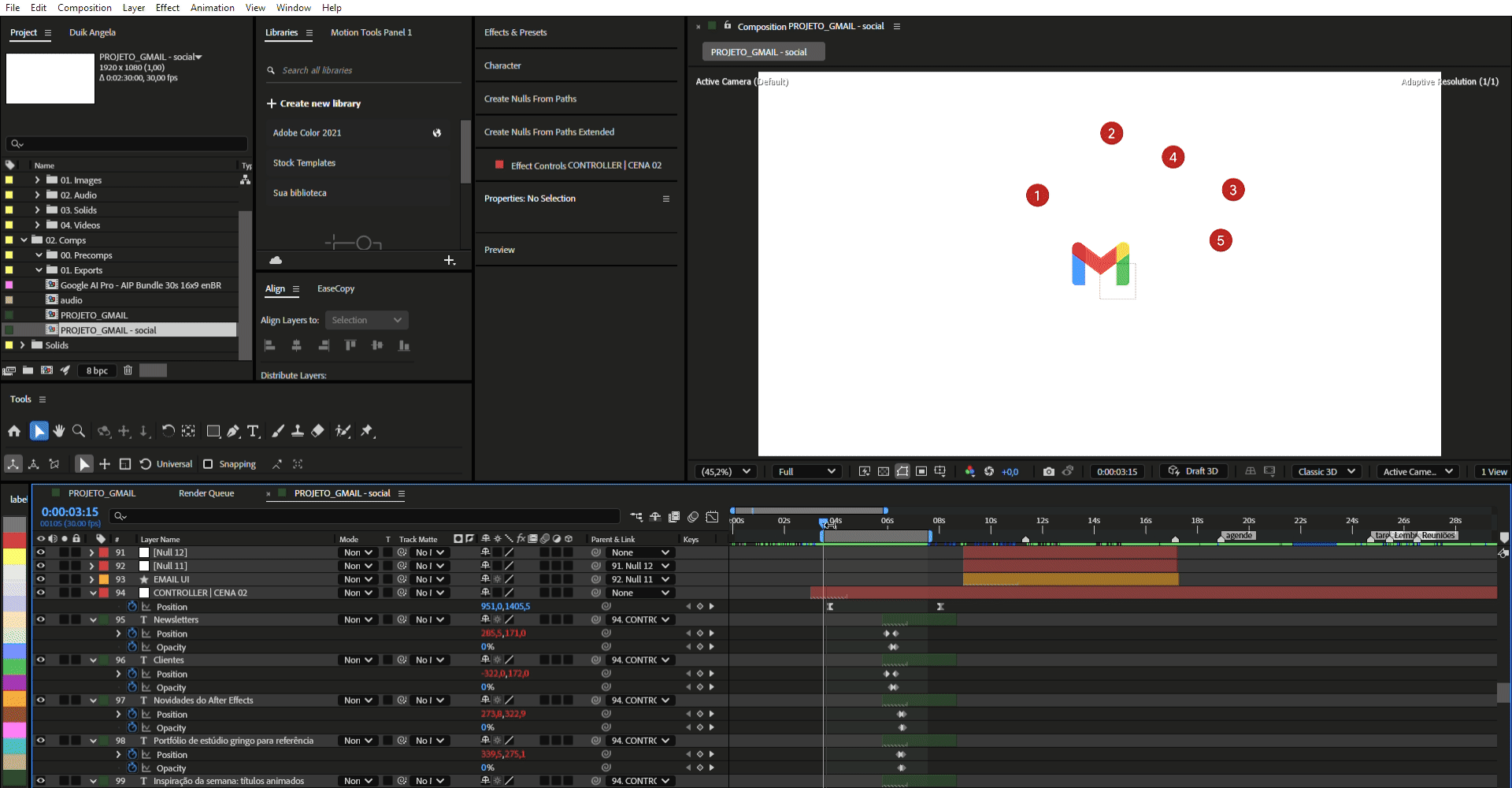Hide the CONTROLLER | CENA 02 layer
Screen dimensions: 1512x788
40,593
